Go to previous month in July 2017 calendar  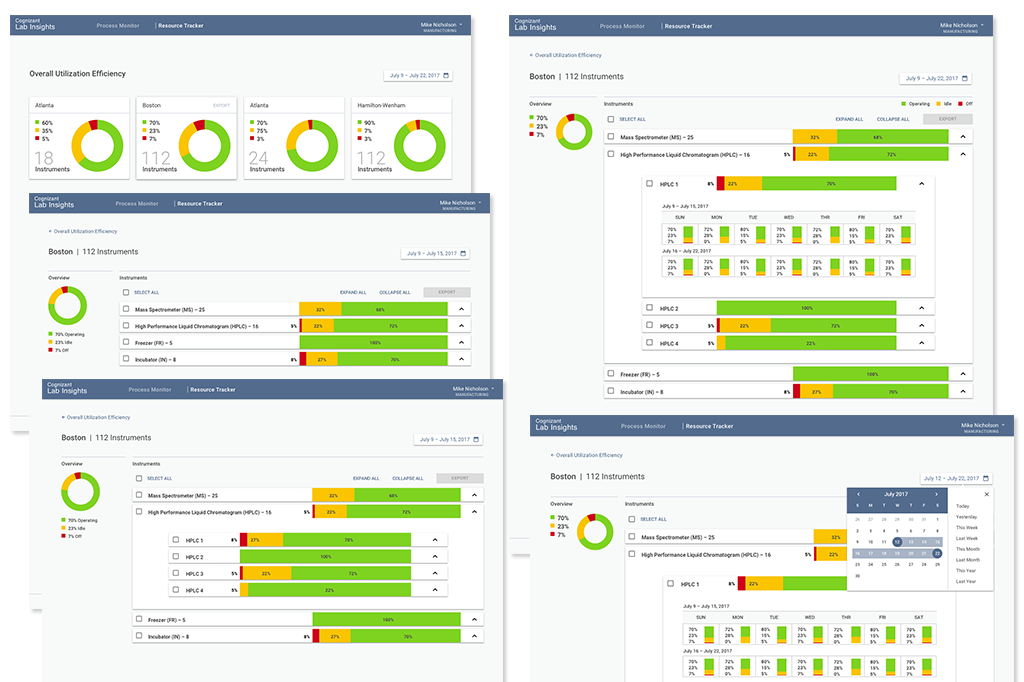point(858,495)
